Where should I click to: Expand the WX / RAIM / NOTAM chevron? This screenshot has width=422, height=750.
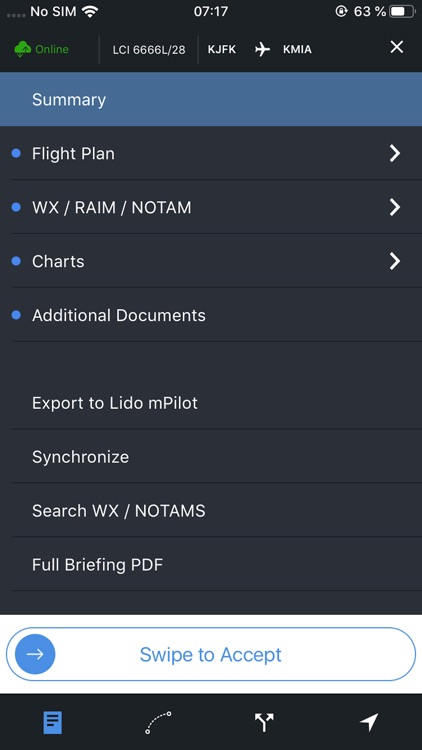394,207
